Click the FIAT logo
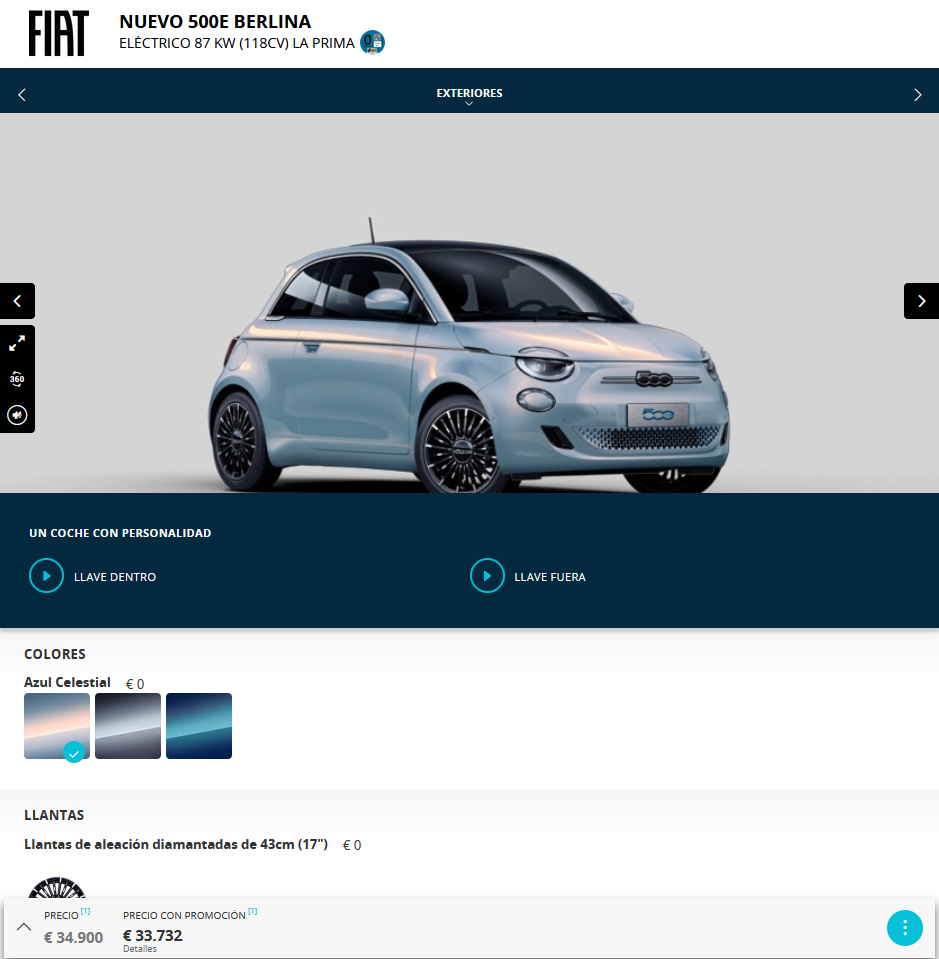 [59, 34]
